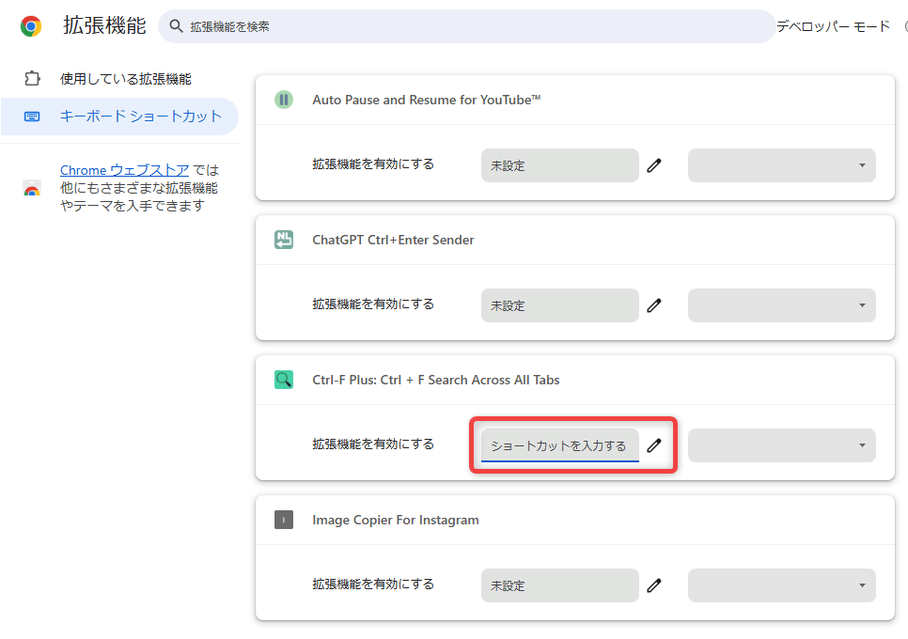
Task: Click the Image Copier For Instagram icon
Action: [x=284, y=520]
